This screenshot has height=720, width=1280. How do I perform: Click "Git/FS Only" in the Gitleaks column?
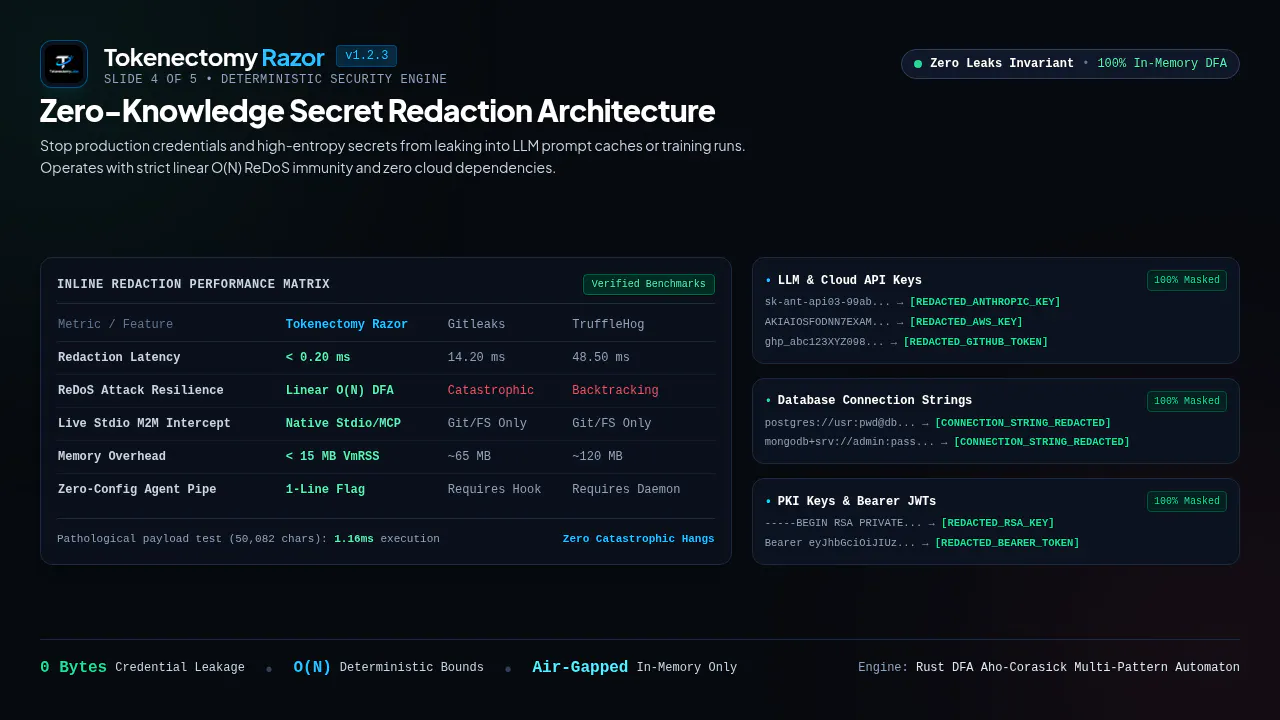tap(487, 423)
